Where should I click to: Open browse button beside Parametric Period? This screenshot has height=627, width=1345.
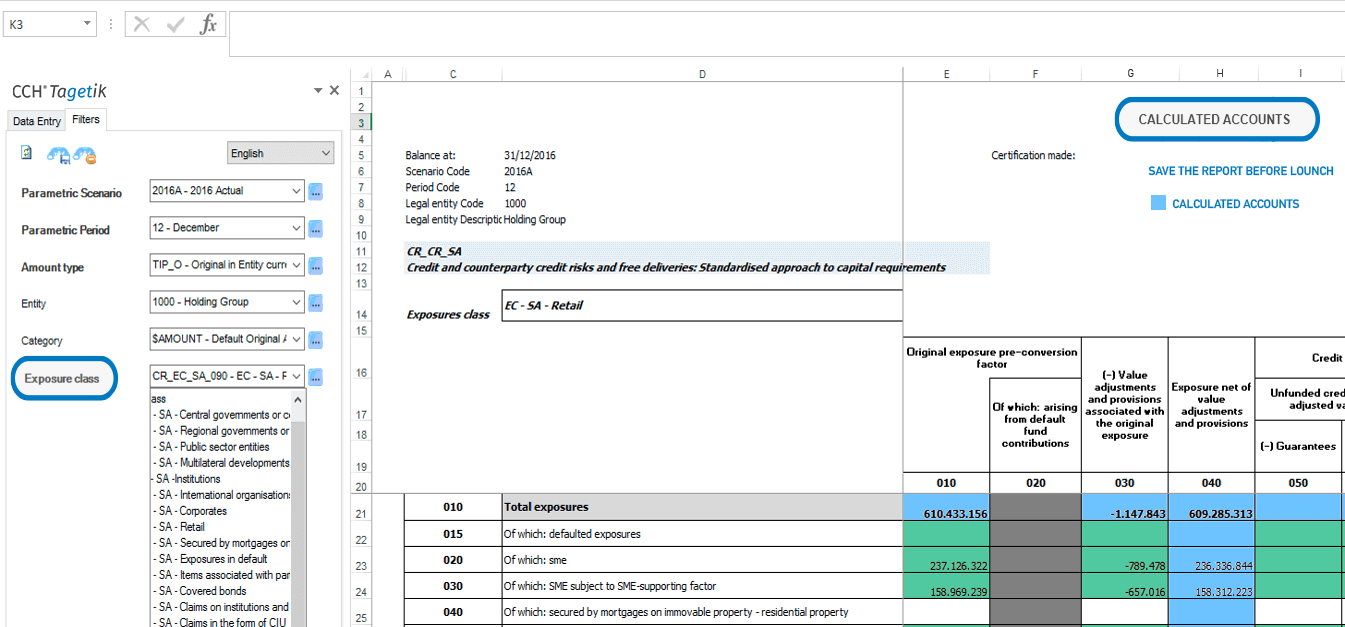[x=315, y=229]
